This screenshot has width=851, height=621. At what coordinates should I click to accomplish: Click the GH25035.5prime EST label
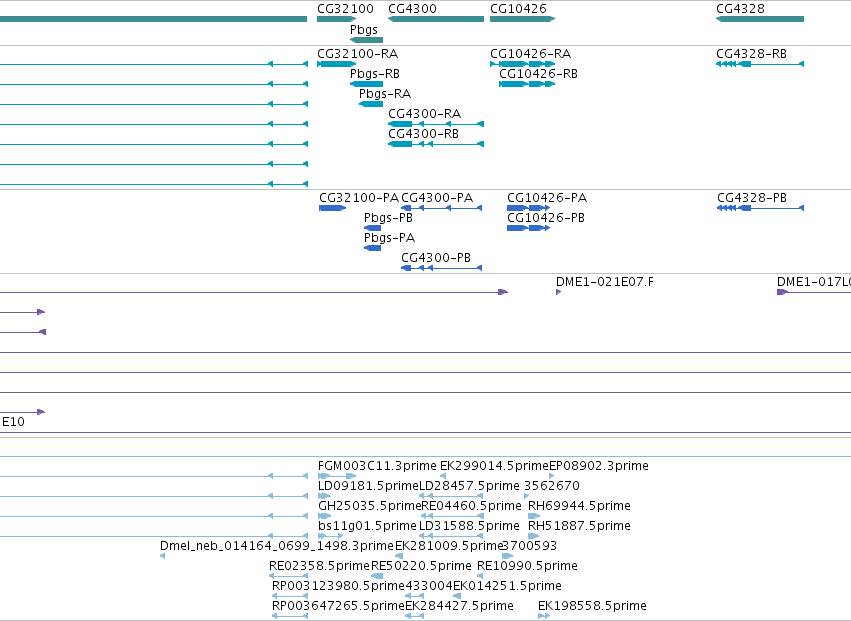[x=370, y=506]
